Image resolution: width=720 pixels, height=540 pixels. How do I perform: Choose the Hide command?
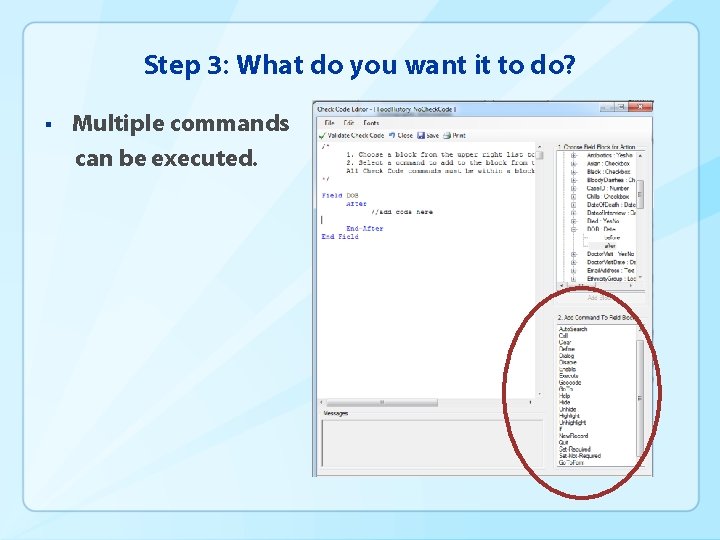coord(564,402)
